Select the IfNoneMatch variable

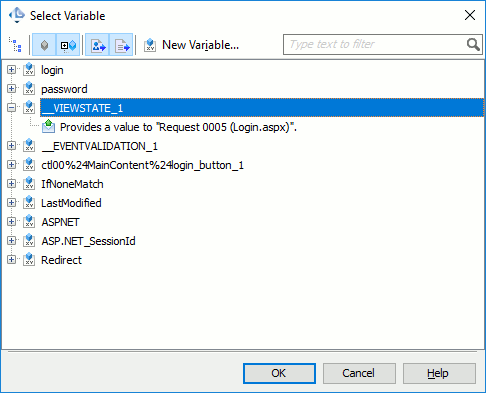click(x=72, y=184)
